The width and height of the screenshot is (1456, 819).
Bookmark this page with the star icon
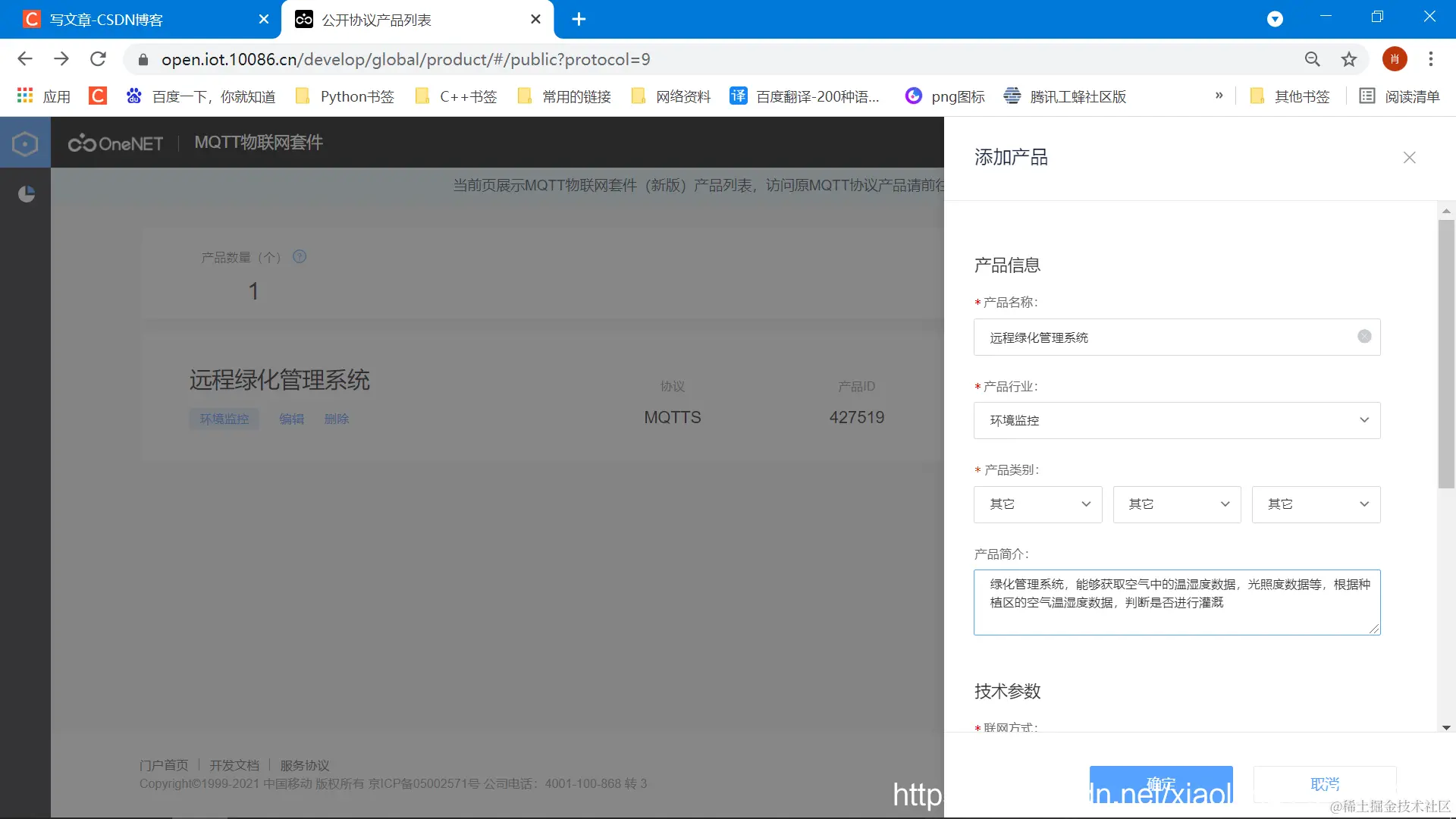[1349, 59]
